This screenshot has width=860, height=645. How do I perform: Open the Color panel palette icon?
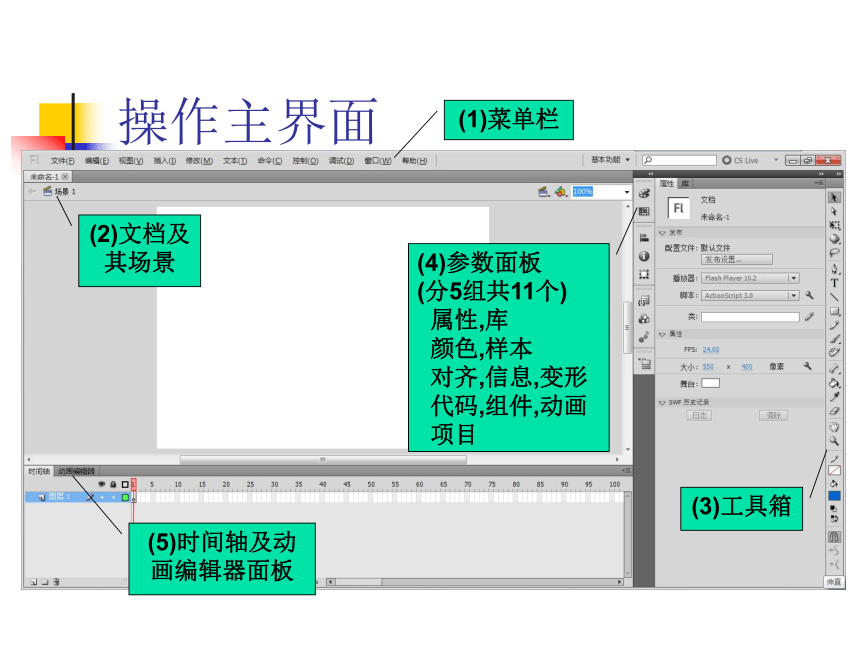644,194
